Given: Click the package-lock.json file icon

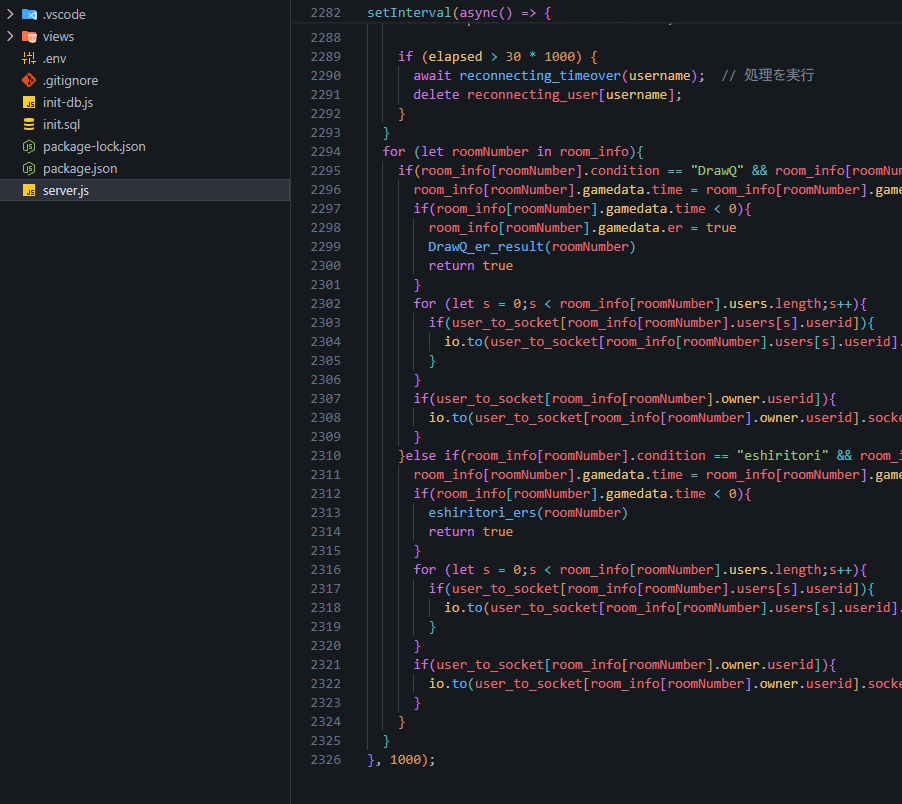Looking at the screenshot, I should click(x=28, y=146).
